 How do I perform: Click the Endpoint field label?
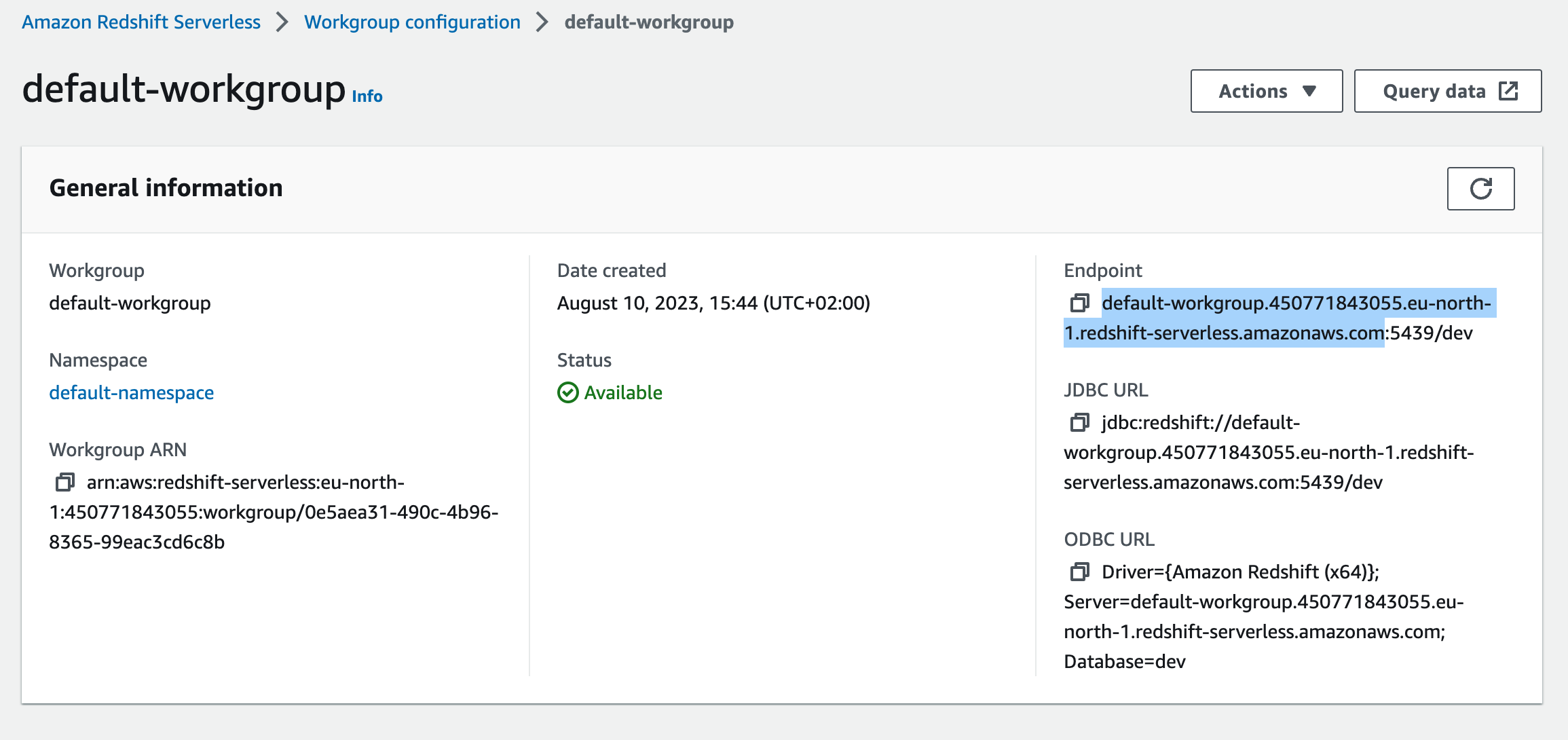[x=1103, y=270]
